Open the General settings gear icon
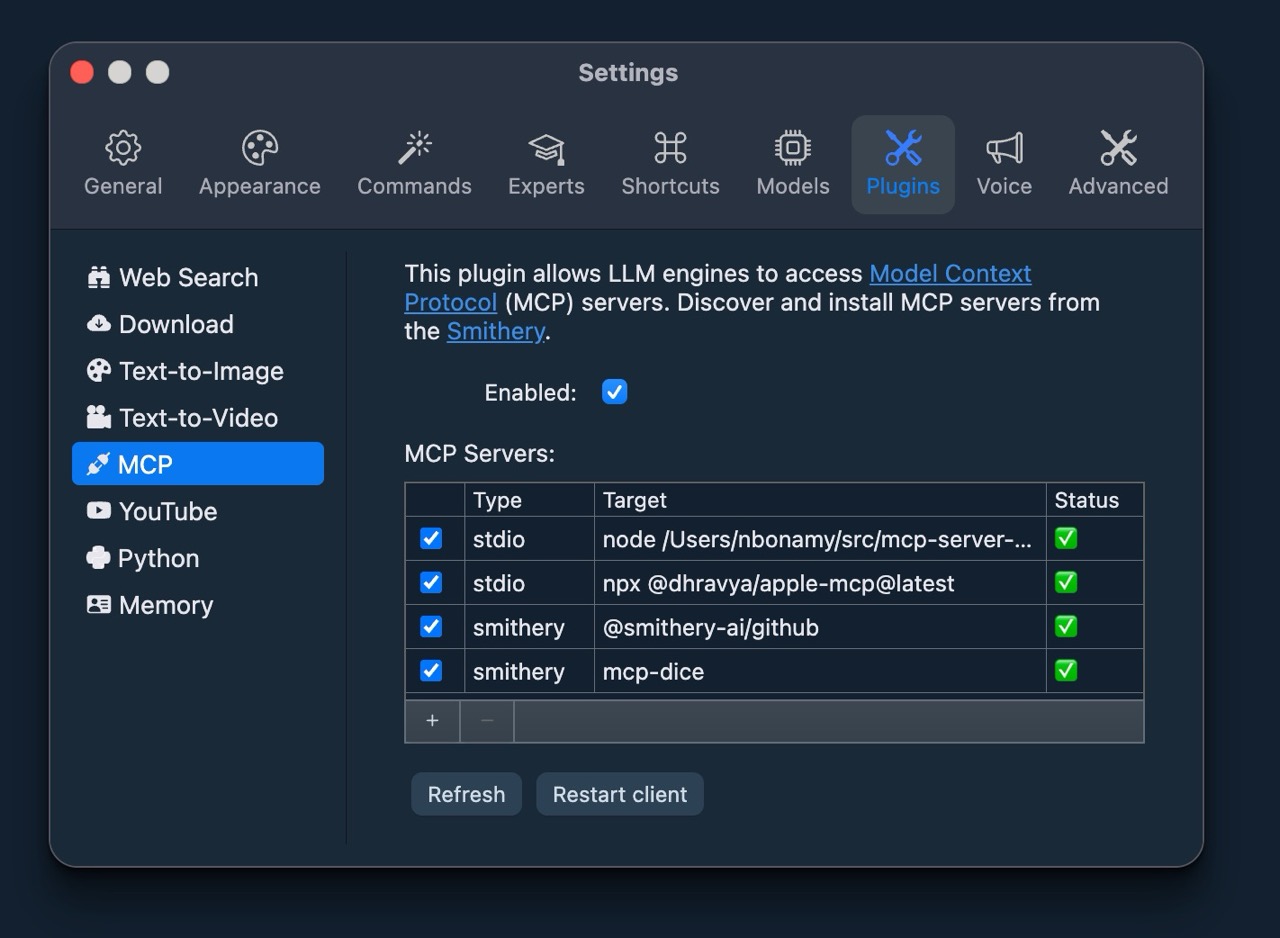This screenshot has width=1280, height=938. 123,149
